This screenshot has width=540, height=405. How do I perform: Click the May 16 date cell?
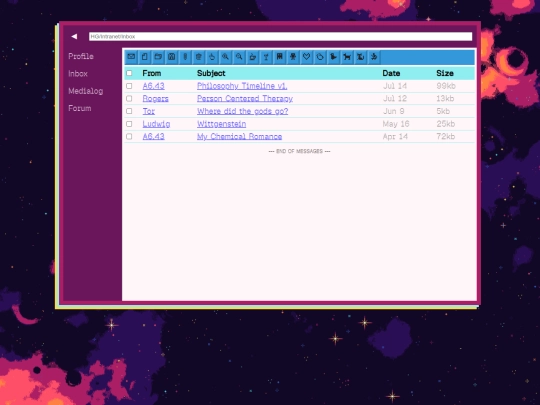click(x=396, y=124)
